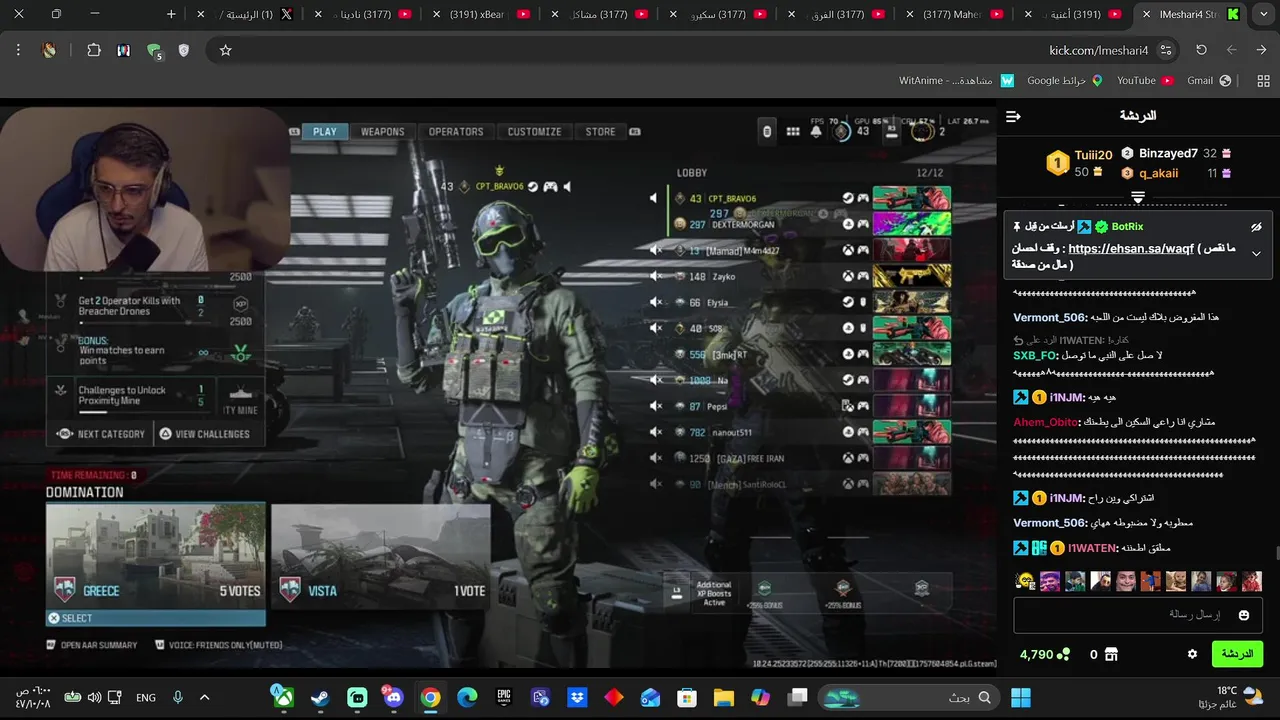
Task: Click VIEW CHALLENGES button
Action: [x=204, y=434]
